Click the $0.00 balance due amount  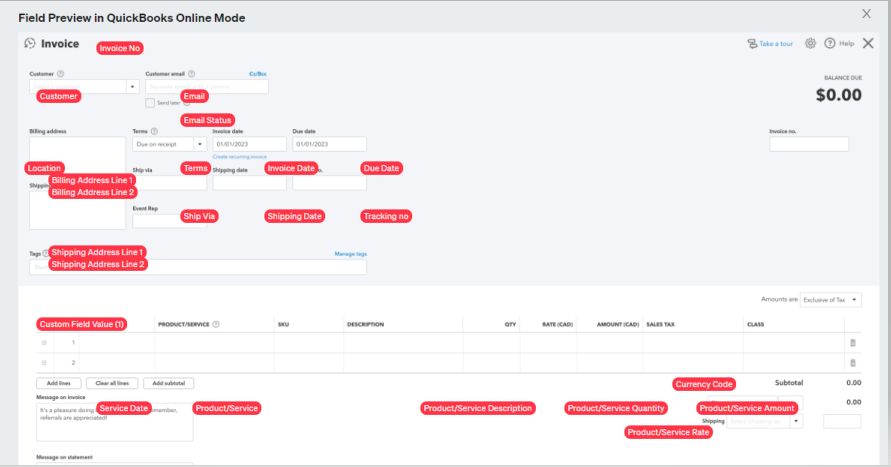[839, 95]
